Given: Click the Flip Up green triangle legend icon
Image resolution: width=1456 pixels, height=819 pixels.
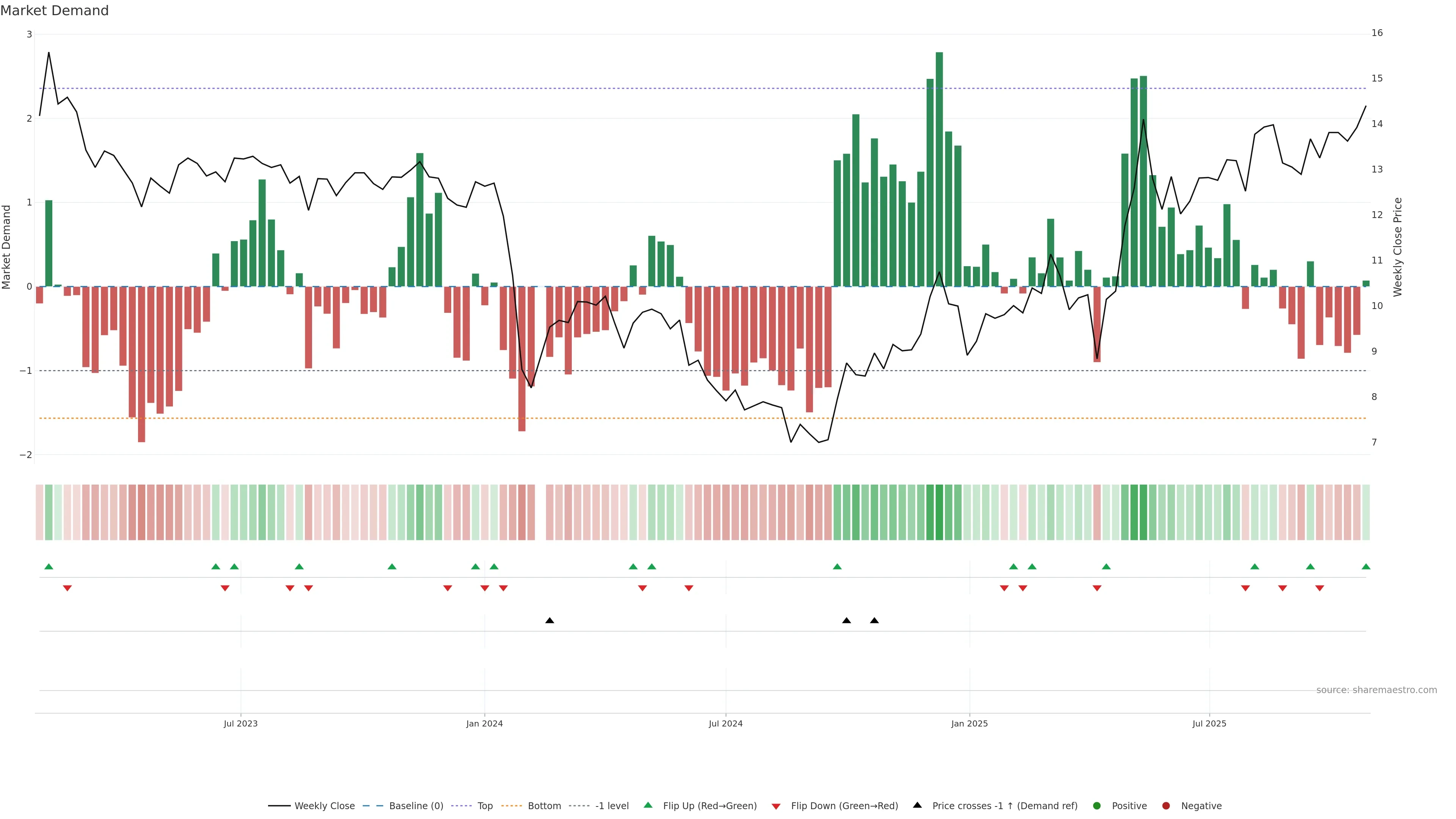Looking at the screenshot, I should [648, 805].
